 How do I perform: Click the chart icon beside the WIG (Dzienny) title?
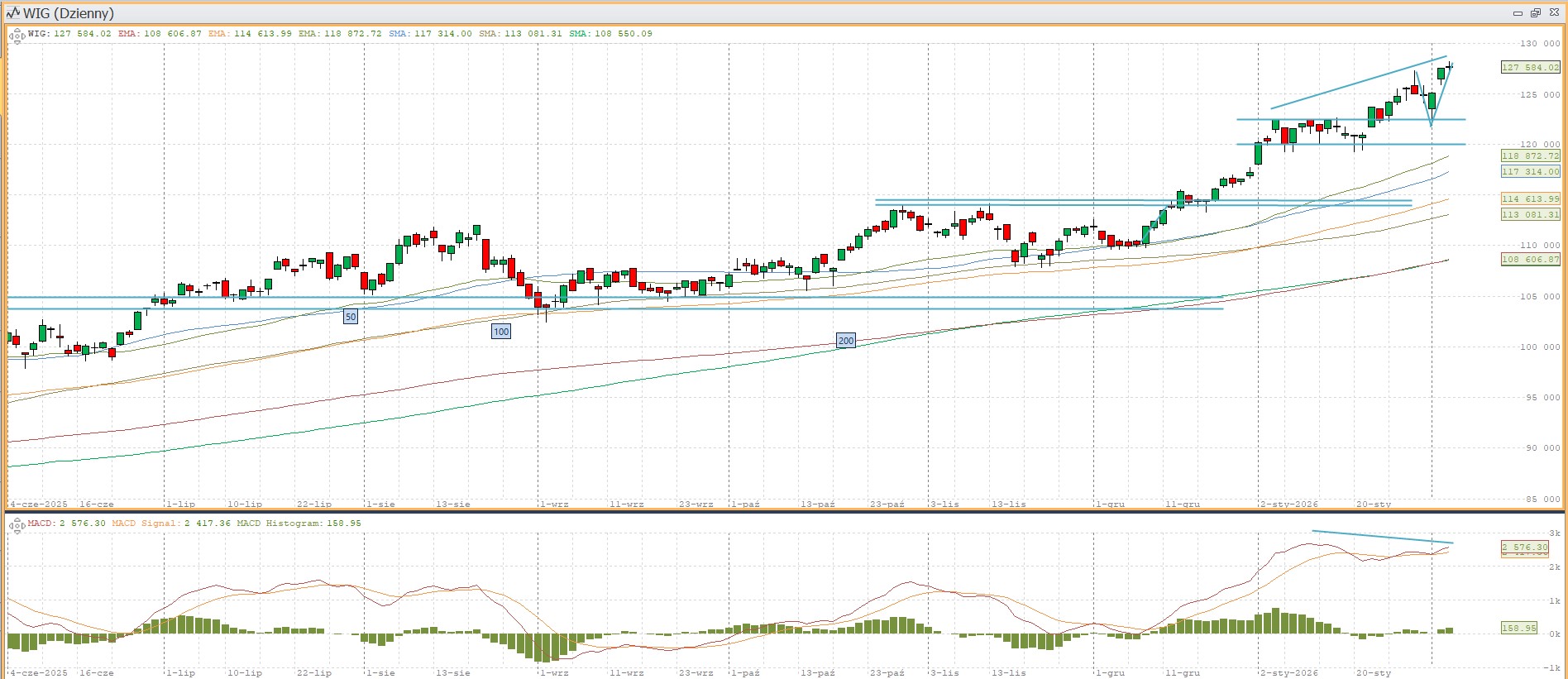(12, 13)
